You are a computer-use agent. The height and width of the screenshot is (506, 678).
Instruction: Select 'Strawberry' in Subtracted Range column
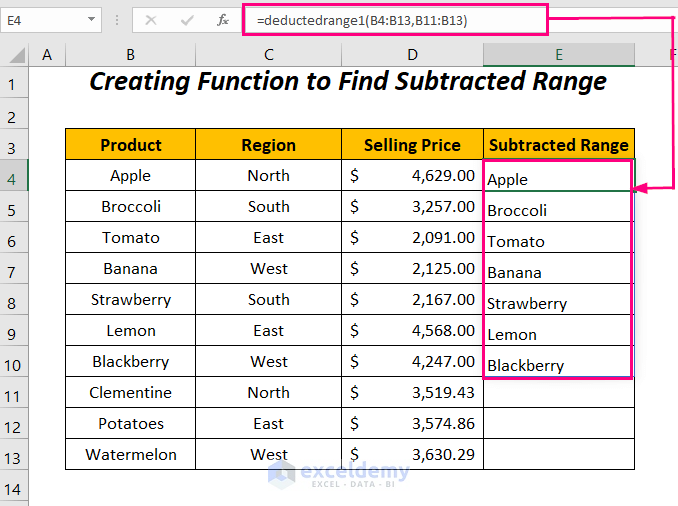tap(559, 299)
